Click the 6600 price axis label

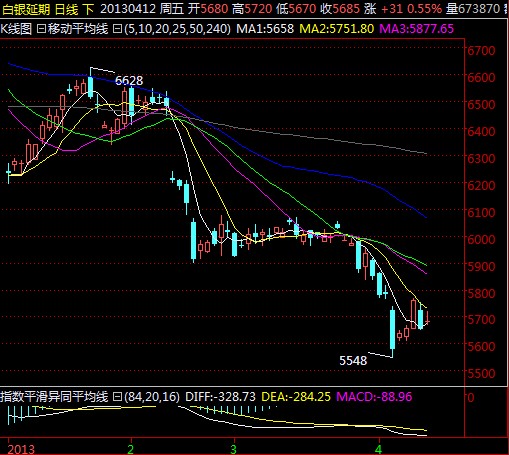481,77
